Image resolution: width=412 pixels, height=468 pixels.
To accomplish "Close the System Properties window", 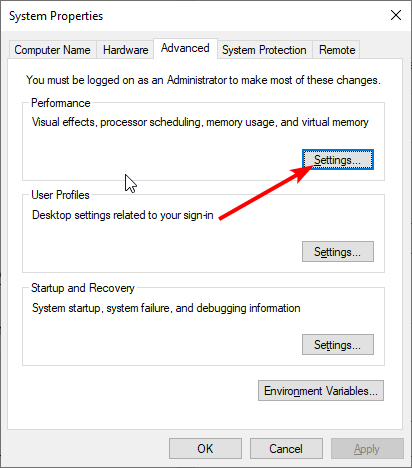I will tap(396, 15).
